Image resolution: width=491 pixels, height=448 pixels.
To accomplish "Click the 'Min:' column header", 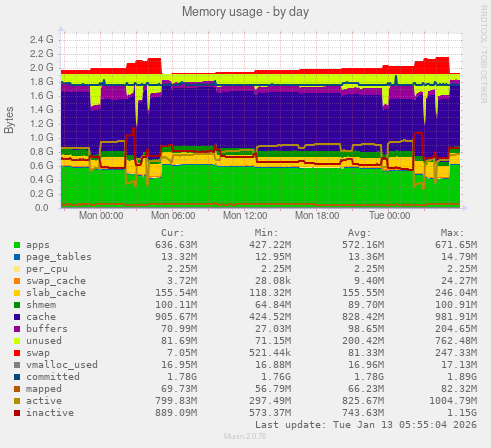I will [x=266, y=233].
